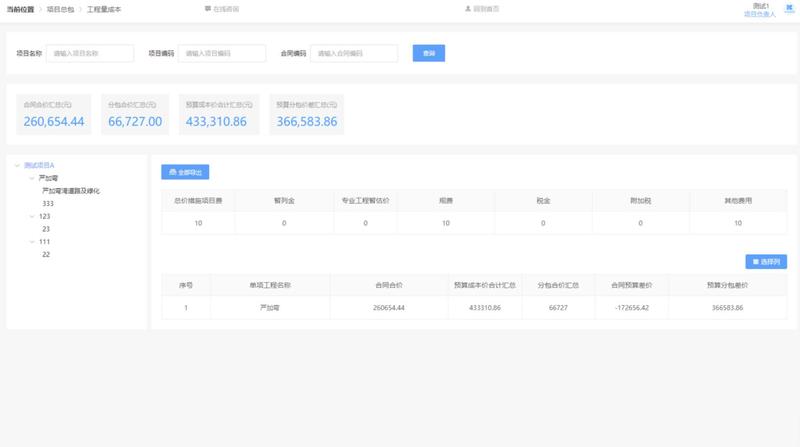
Task: Click the 专业工程暂估价 column header
Action: (x=365, y=201)
